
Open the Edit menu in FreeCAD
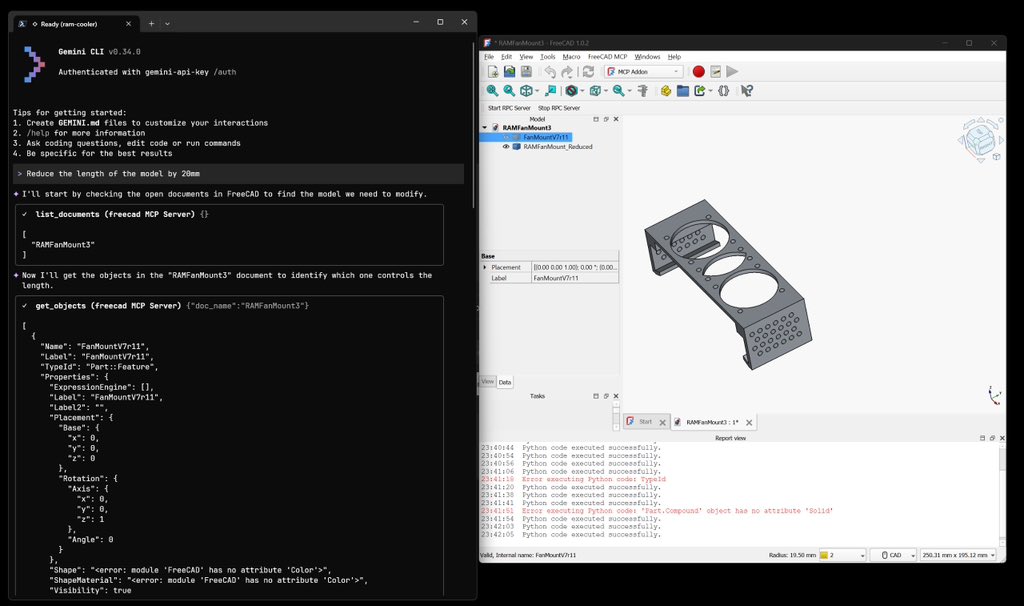point(506,57)
